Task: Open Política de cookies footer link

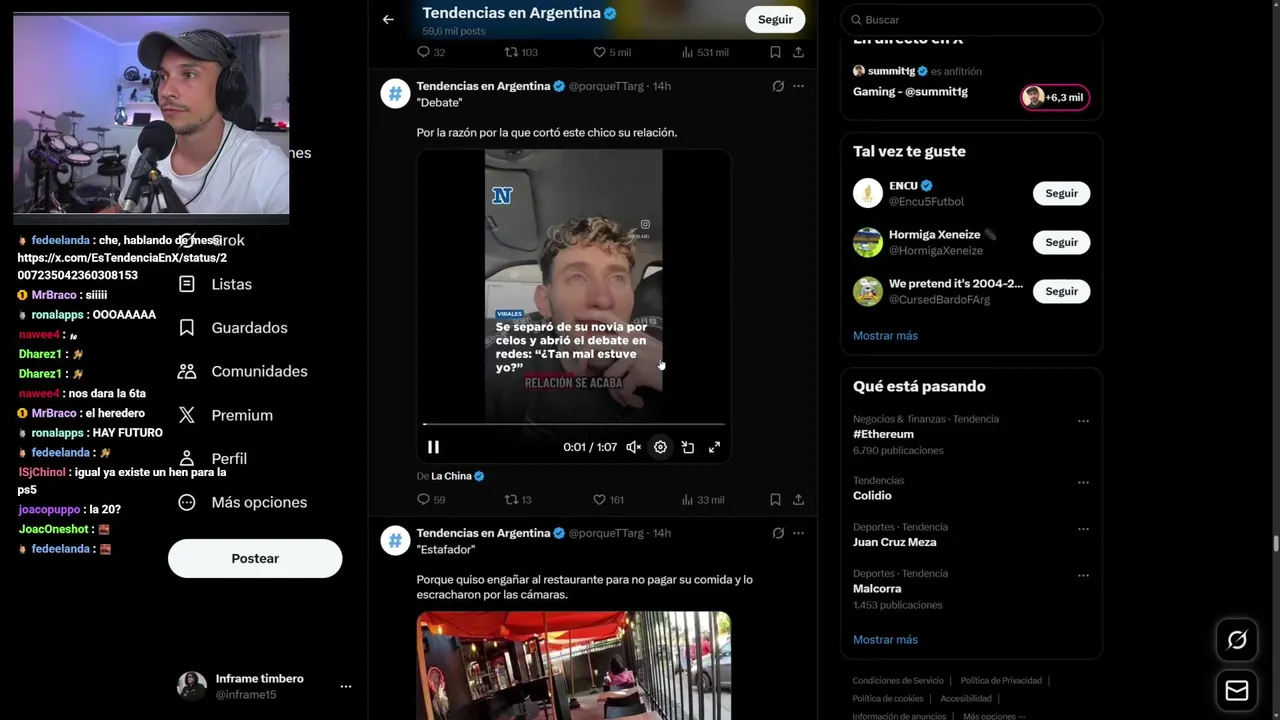Action: tap(888, 699)
